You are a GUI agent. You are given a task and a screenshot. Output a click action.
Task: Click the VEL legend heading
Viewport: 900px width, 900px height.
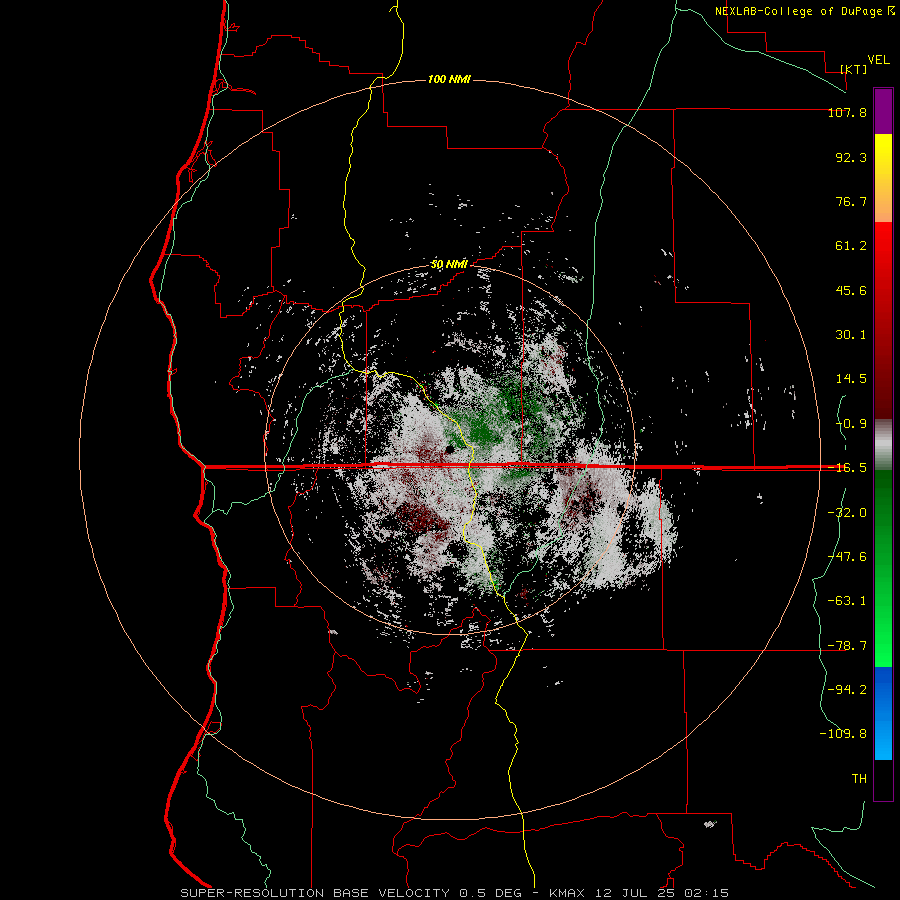tap(878, 60)
